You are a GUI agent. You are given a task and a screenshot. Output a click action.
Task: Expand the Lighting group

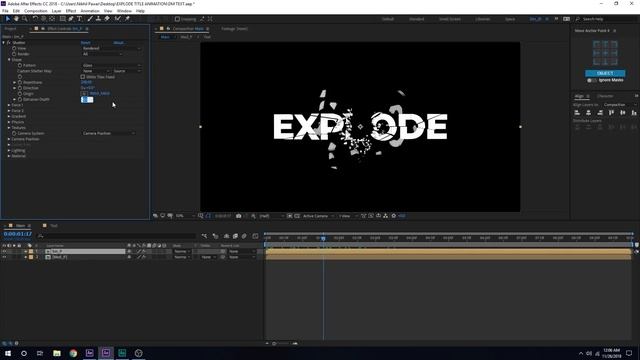[9, 151]
